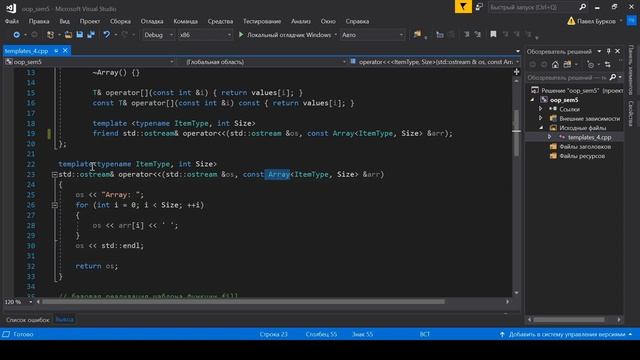Image resolution: width=640 pixels, height=360 pixels.
Task: Collapse the oop_sem5 project node
Action: click(532, 100)
